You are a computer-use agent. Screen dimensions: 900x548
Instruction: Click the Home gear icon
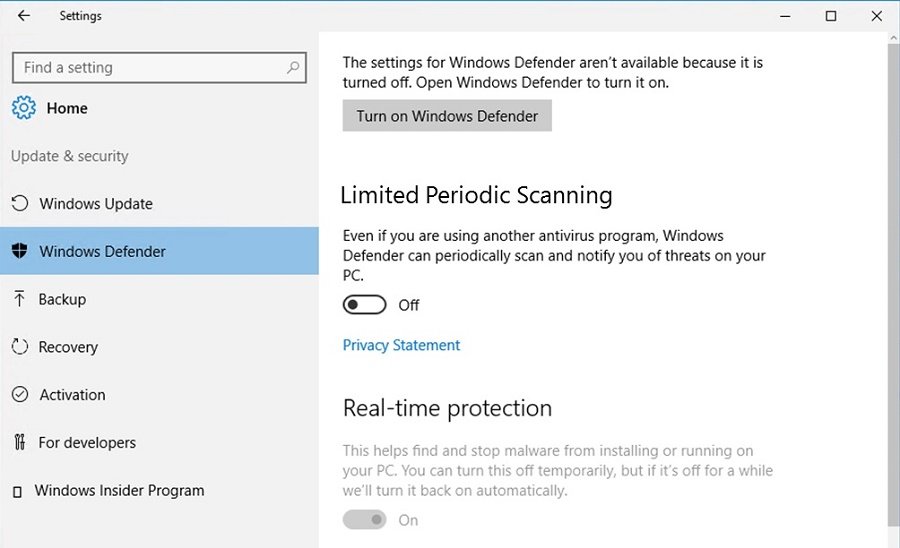(x=24, y=108)
